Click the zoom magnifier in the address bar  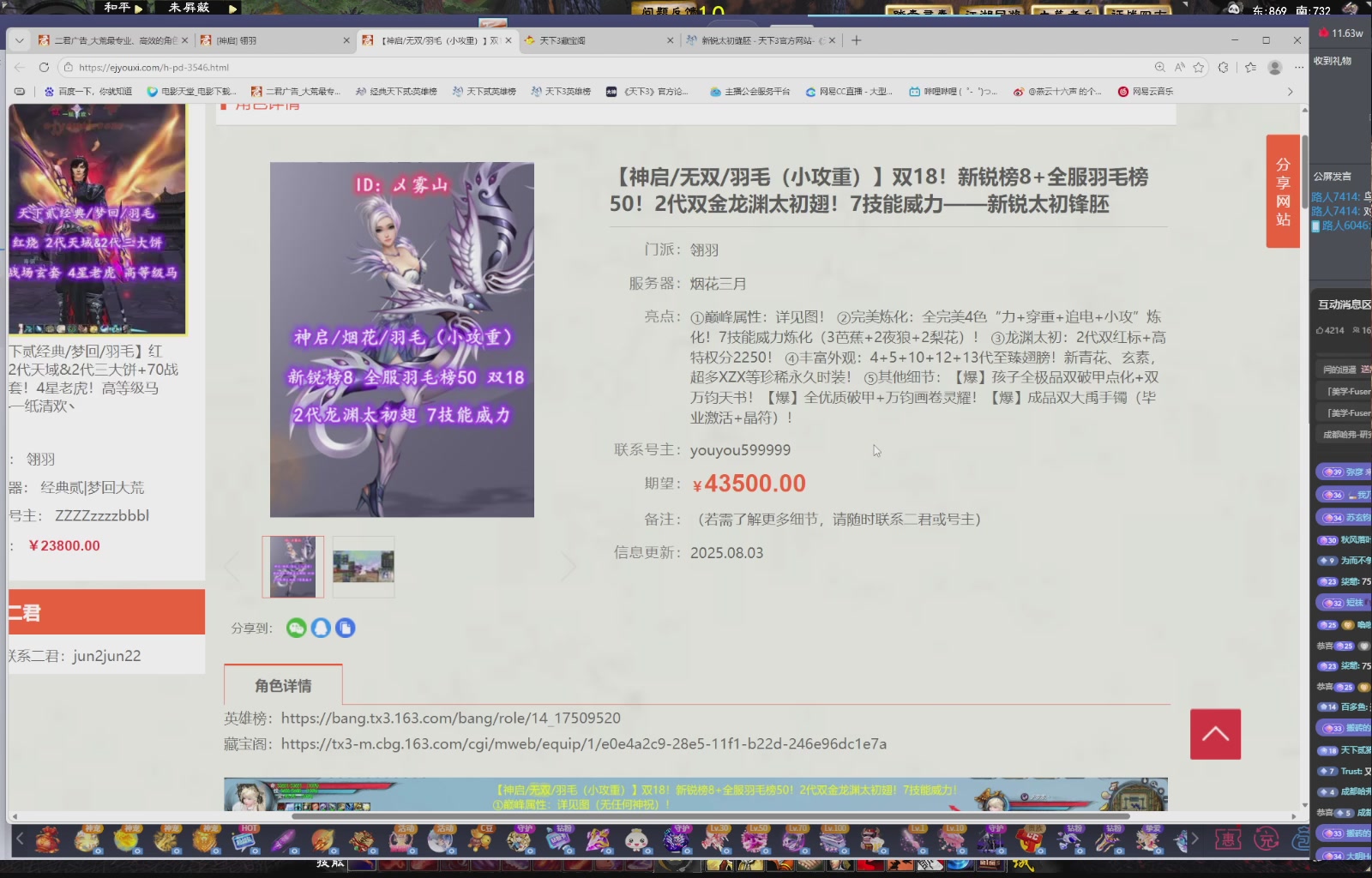coord(1159,67)
